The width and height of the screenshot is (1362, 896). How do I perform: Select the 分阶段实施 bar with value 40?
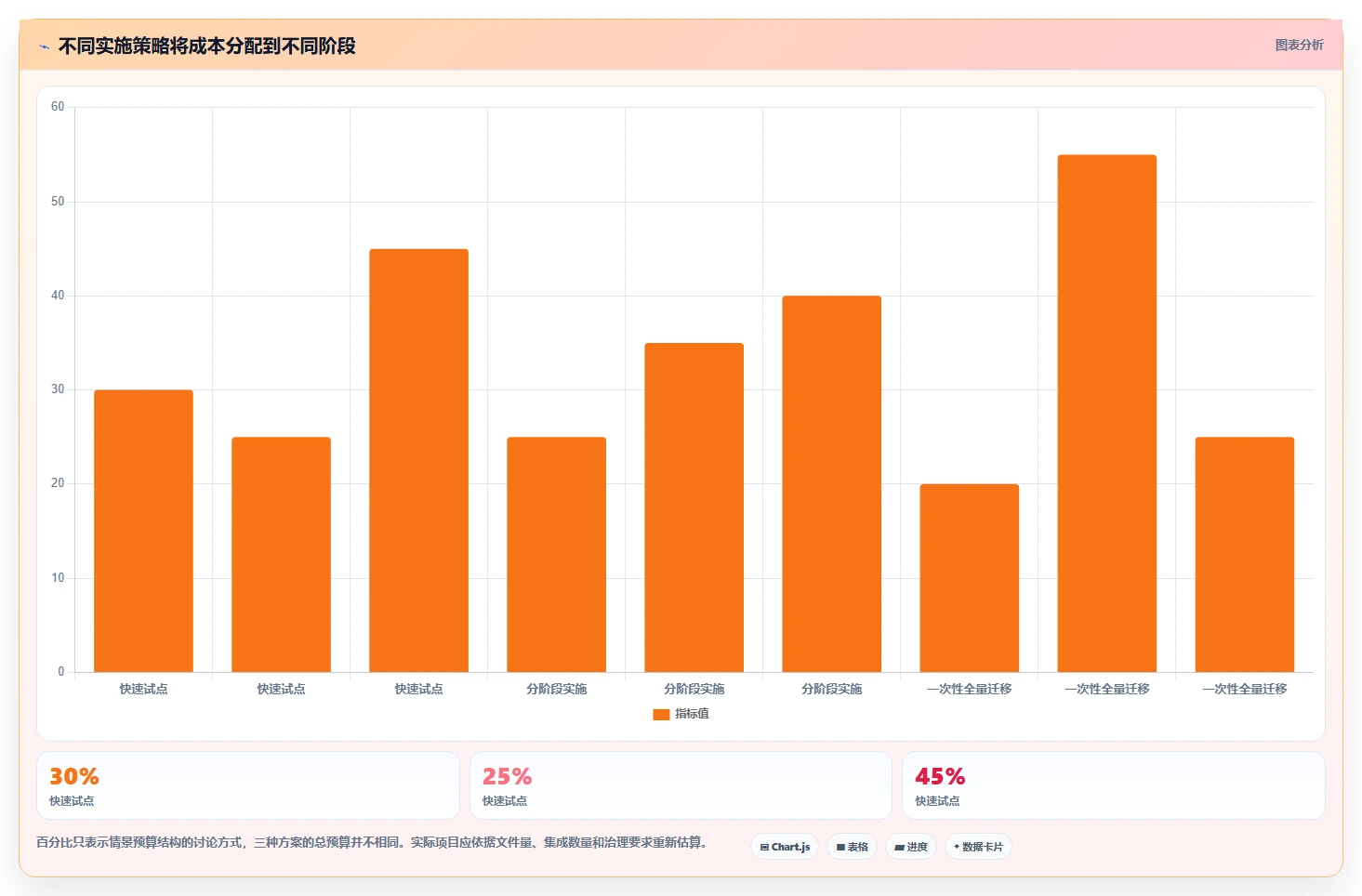pos(831,484)
